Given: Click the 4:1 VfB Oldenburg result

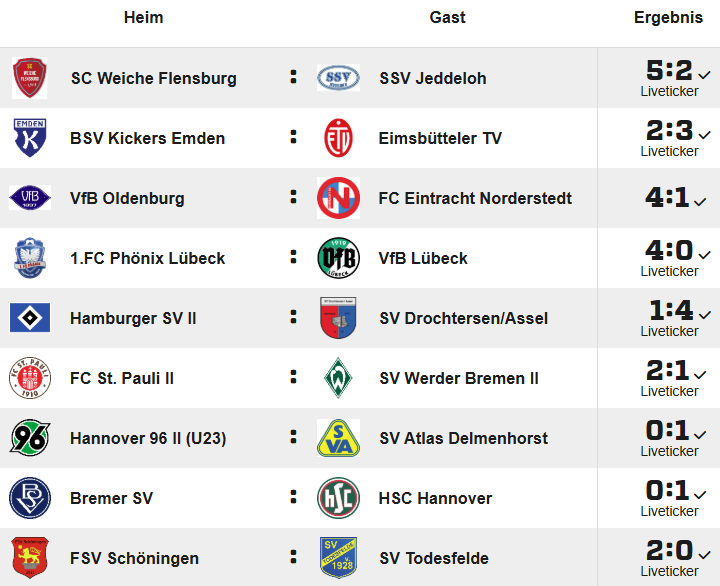Looking at the screenshot, I should click(x=667, y=197).
